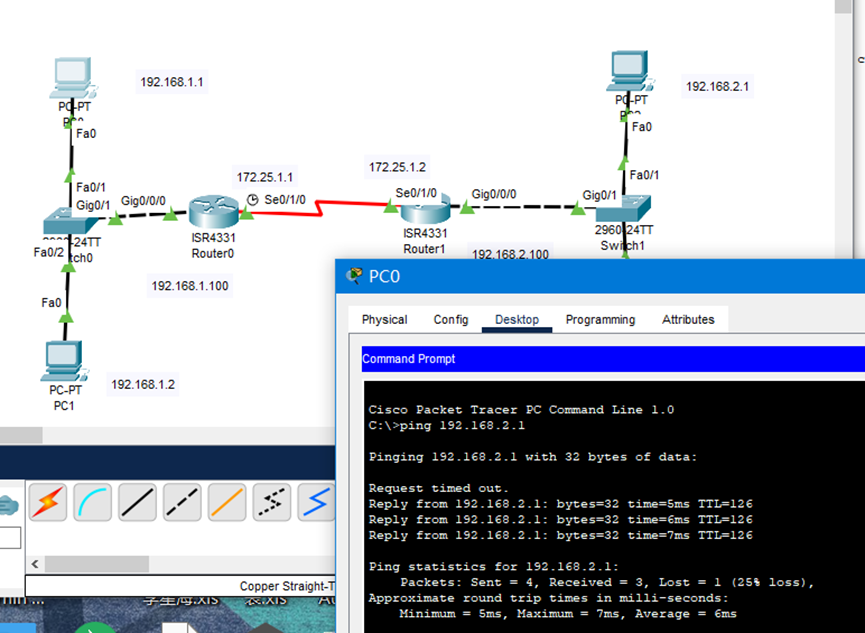Click the left scroll arrow under the cable icons
The height and width of the screenshot is (633, 865).
(35, 564)
